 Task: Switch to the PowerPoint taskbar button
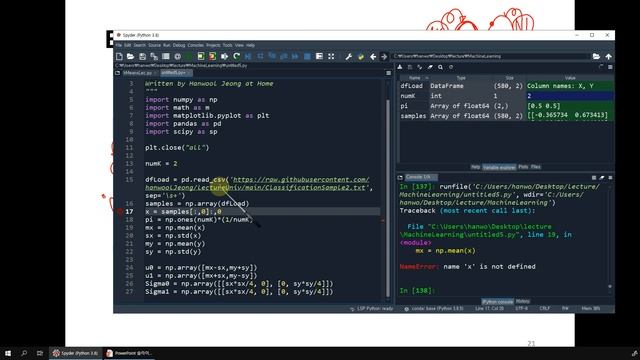129,353
